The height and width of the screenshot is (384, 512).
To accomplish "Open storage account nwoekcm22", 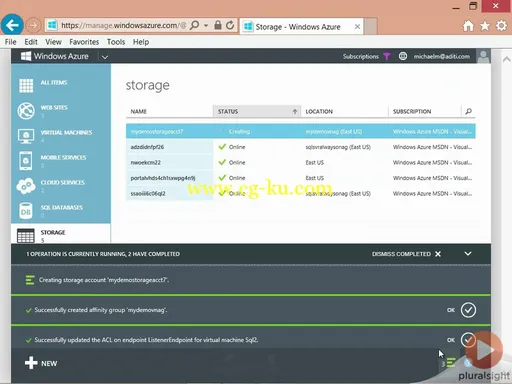I will (x=145, y=163).
